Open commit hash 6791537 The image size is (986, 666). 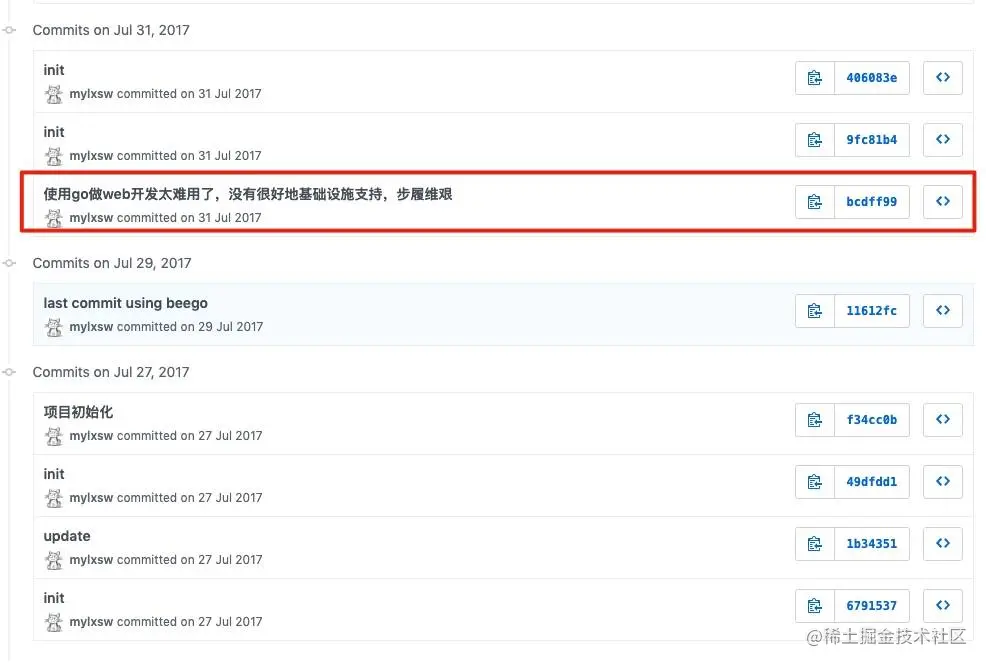(x=872, y=606)
